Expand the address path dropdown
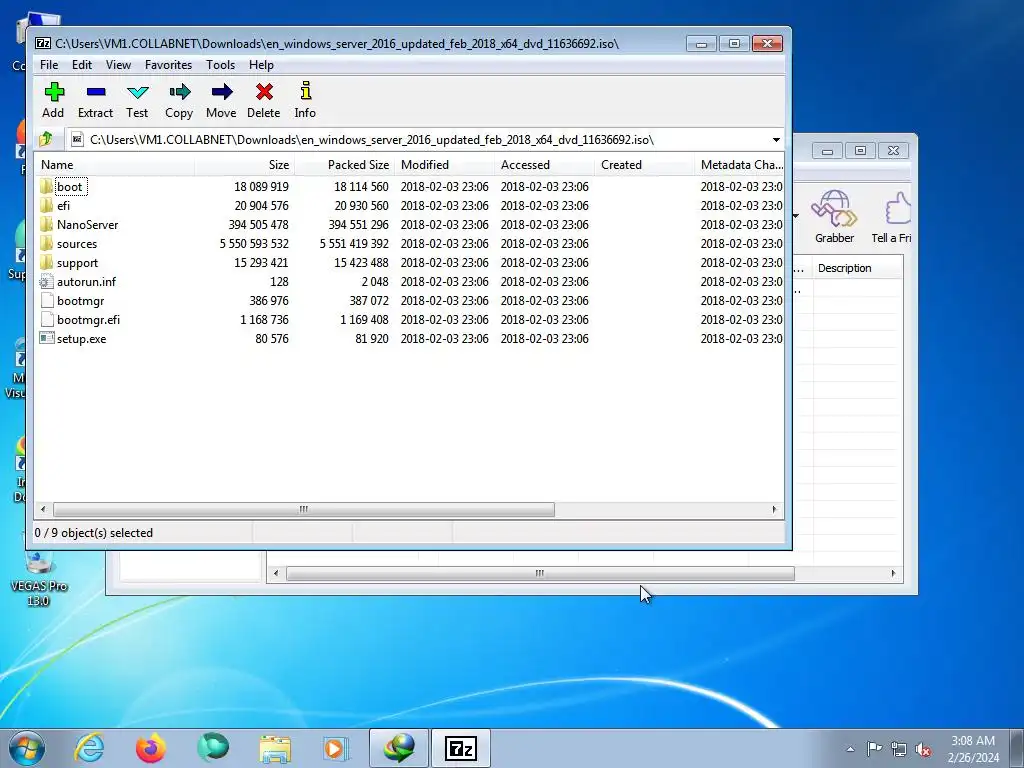Viewport: 1024px width, 768px height. click(x=776, y=140)
